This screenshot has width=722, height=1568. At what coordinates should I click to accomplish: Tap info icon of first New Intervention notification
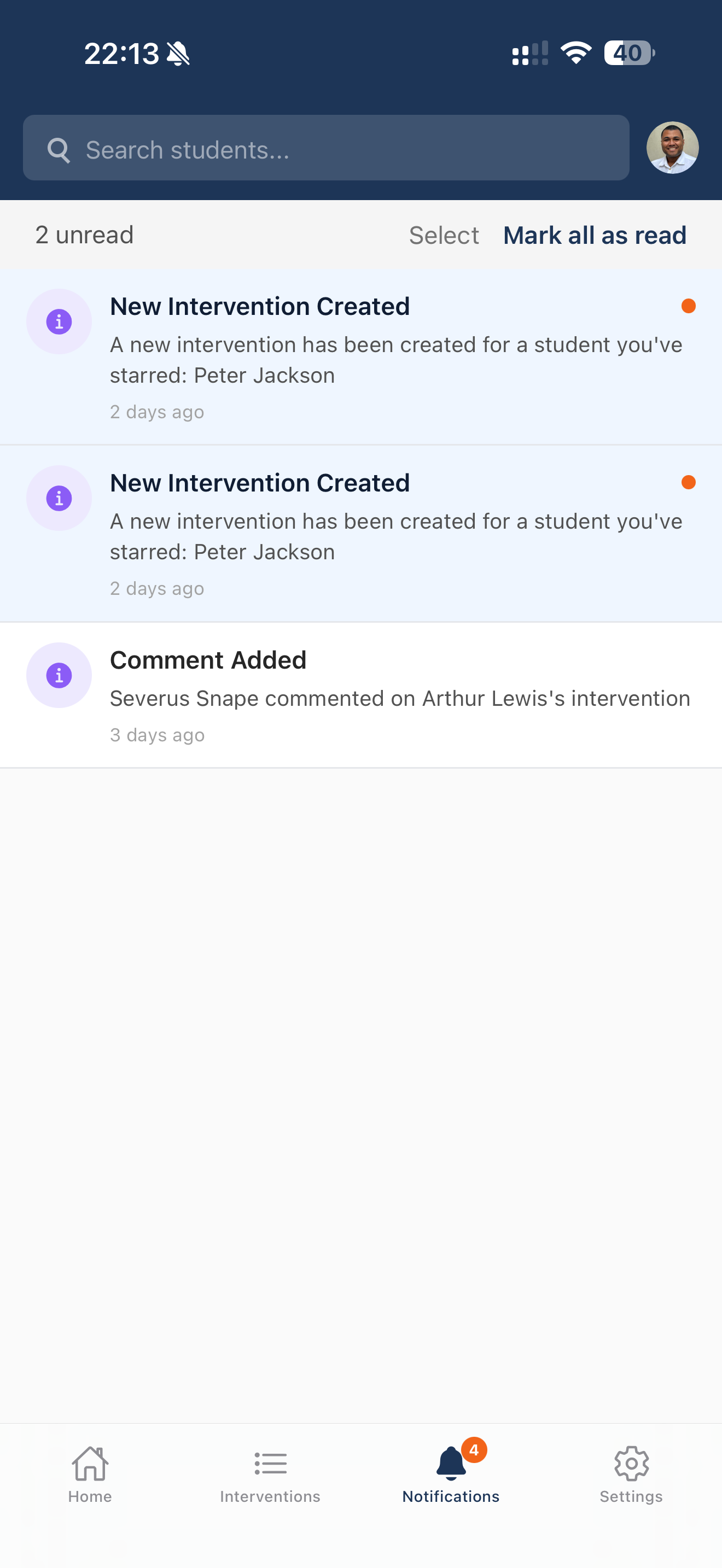pos(59,321)
